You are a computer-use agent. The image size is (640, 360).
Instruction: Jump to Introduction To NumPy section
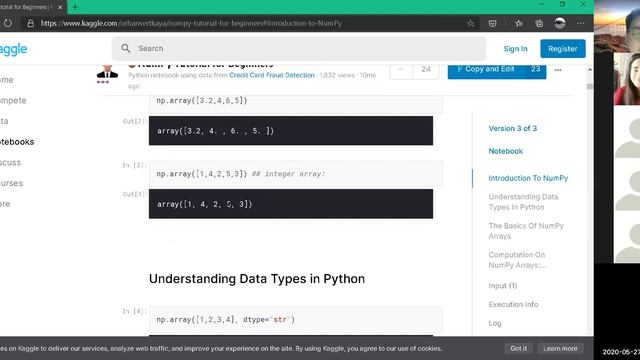point(528,178)
